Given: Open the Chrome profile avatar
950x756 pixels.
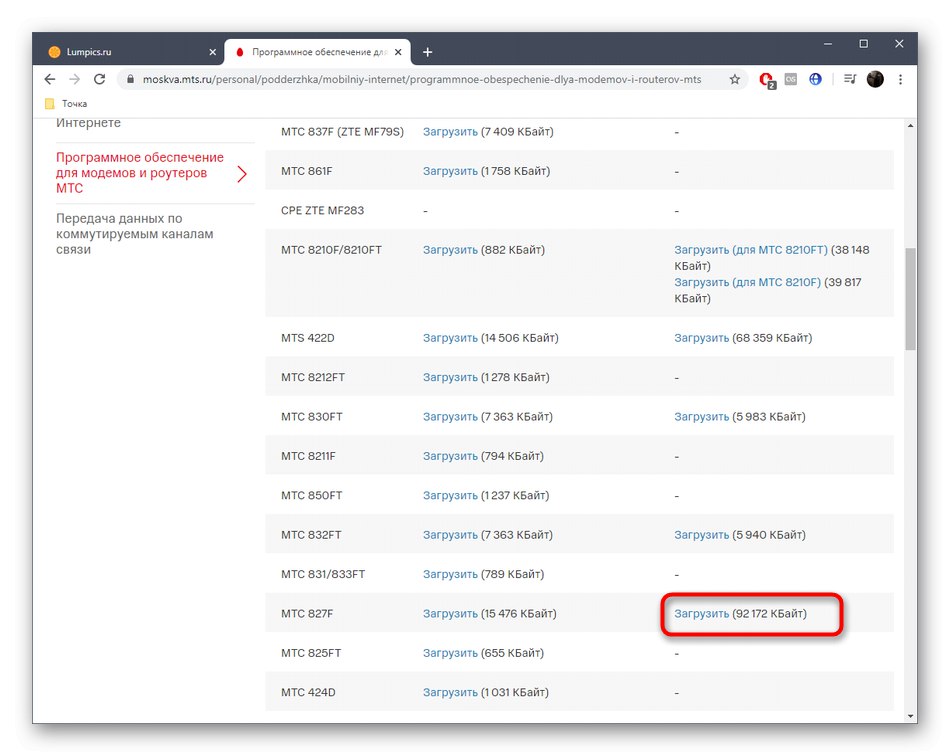Looking at the screenshot, I should 875,79.
